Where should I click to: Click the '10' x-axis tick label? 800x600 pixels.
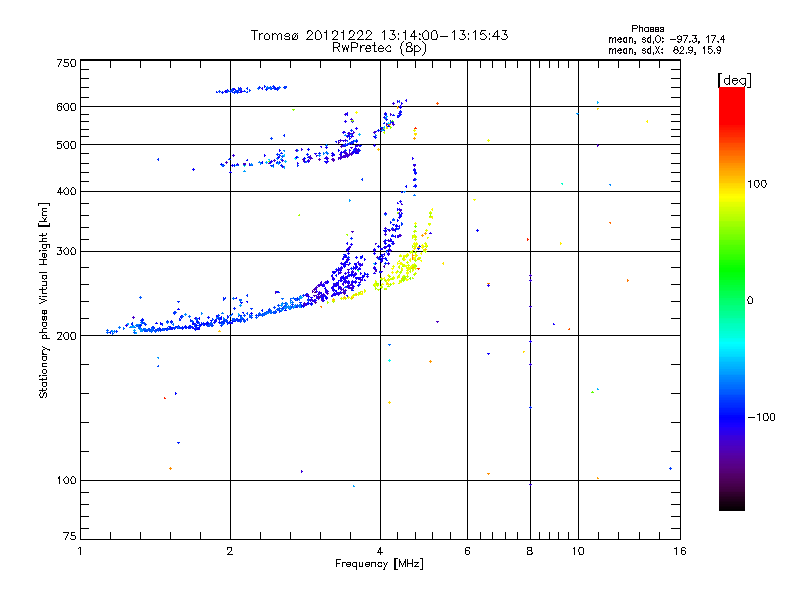pos(578,551)
